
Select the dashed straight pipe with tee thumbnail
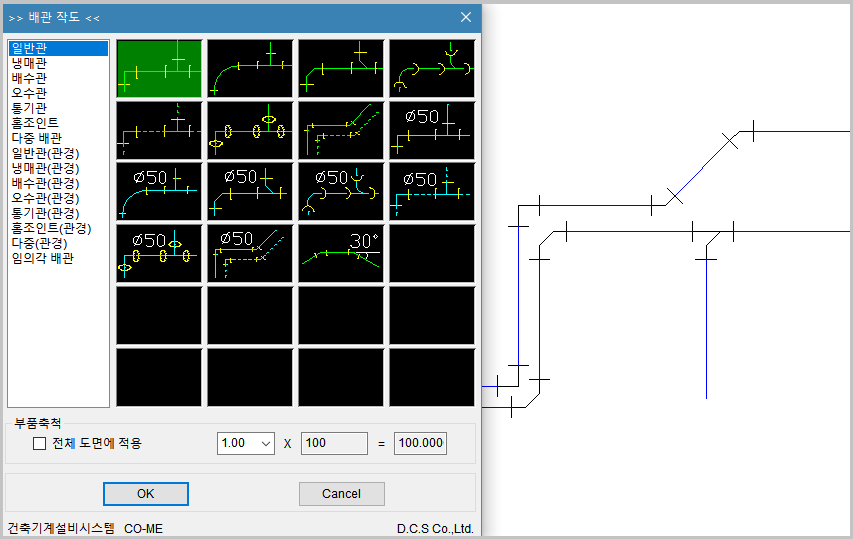(x=160, y=130)
